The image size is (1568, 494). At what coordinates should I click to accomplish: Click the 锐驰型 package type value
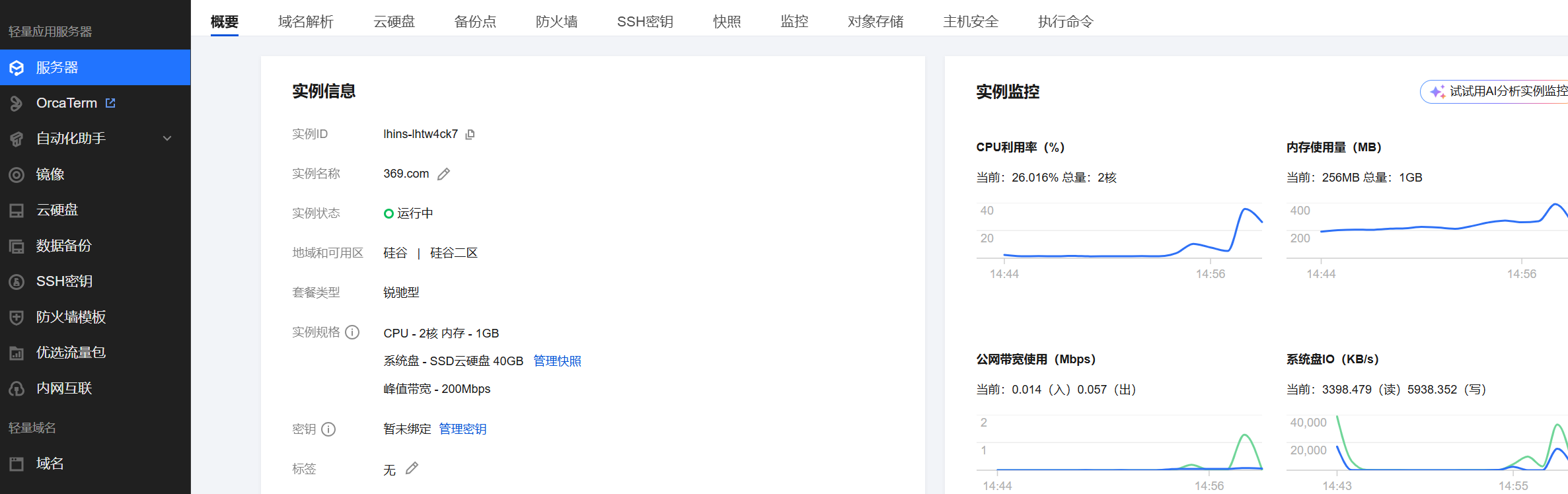(401, 293)
